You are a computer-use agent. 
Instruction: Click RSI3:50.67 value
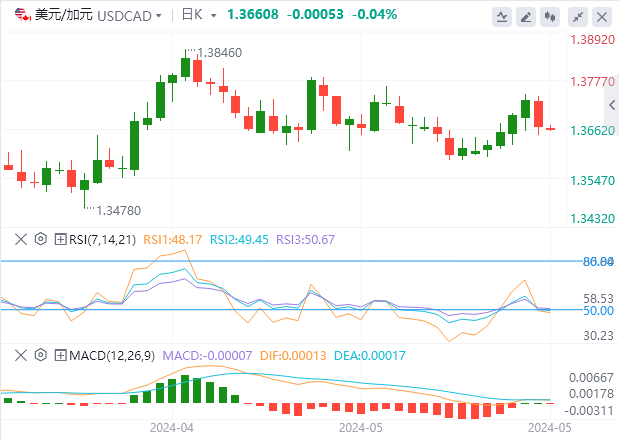point(306,240)
